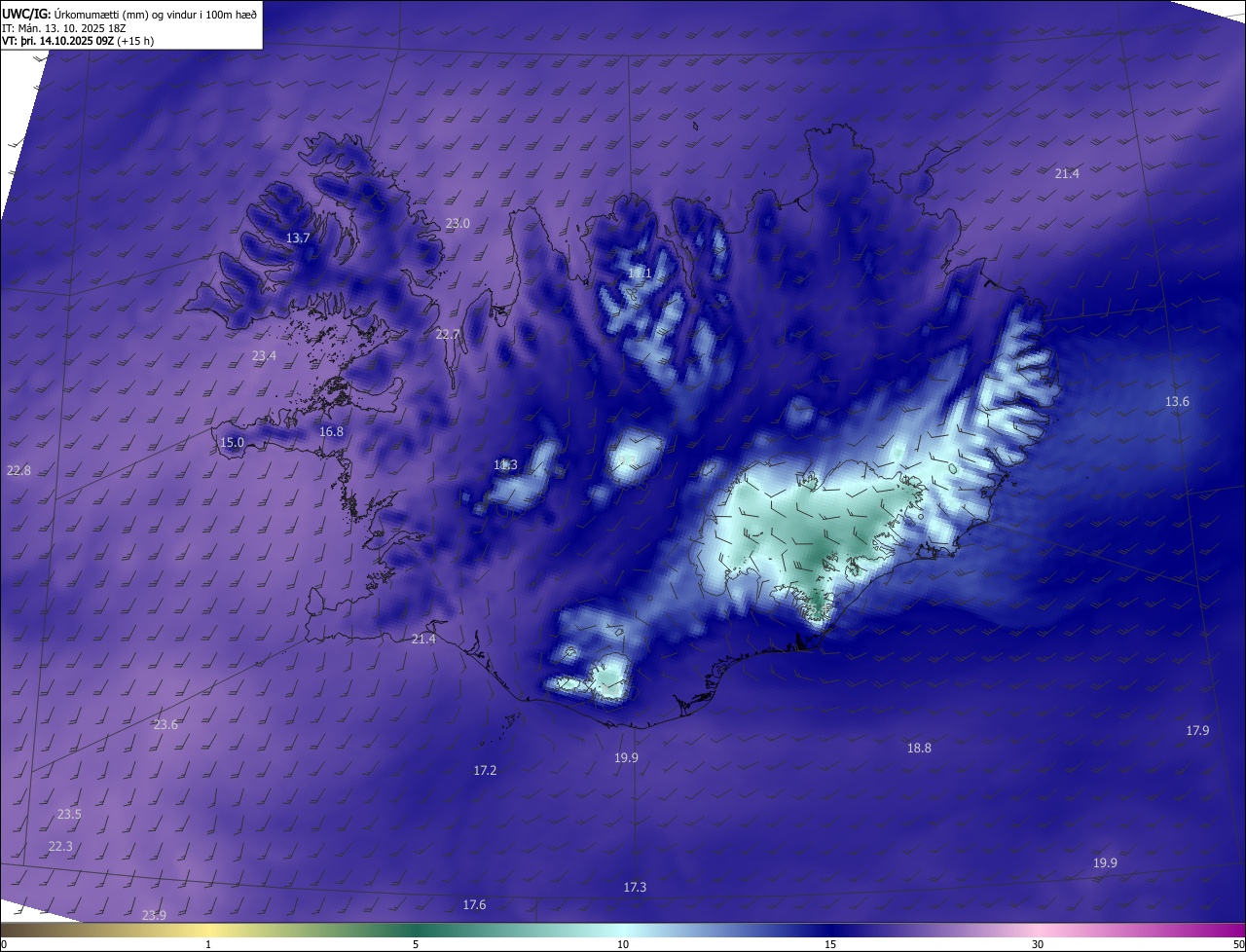
Task: Click the 23.6 value label
Action: pyautogui.click(x=165, y=725)
